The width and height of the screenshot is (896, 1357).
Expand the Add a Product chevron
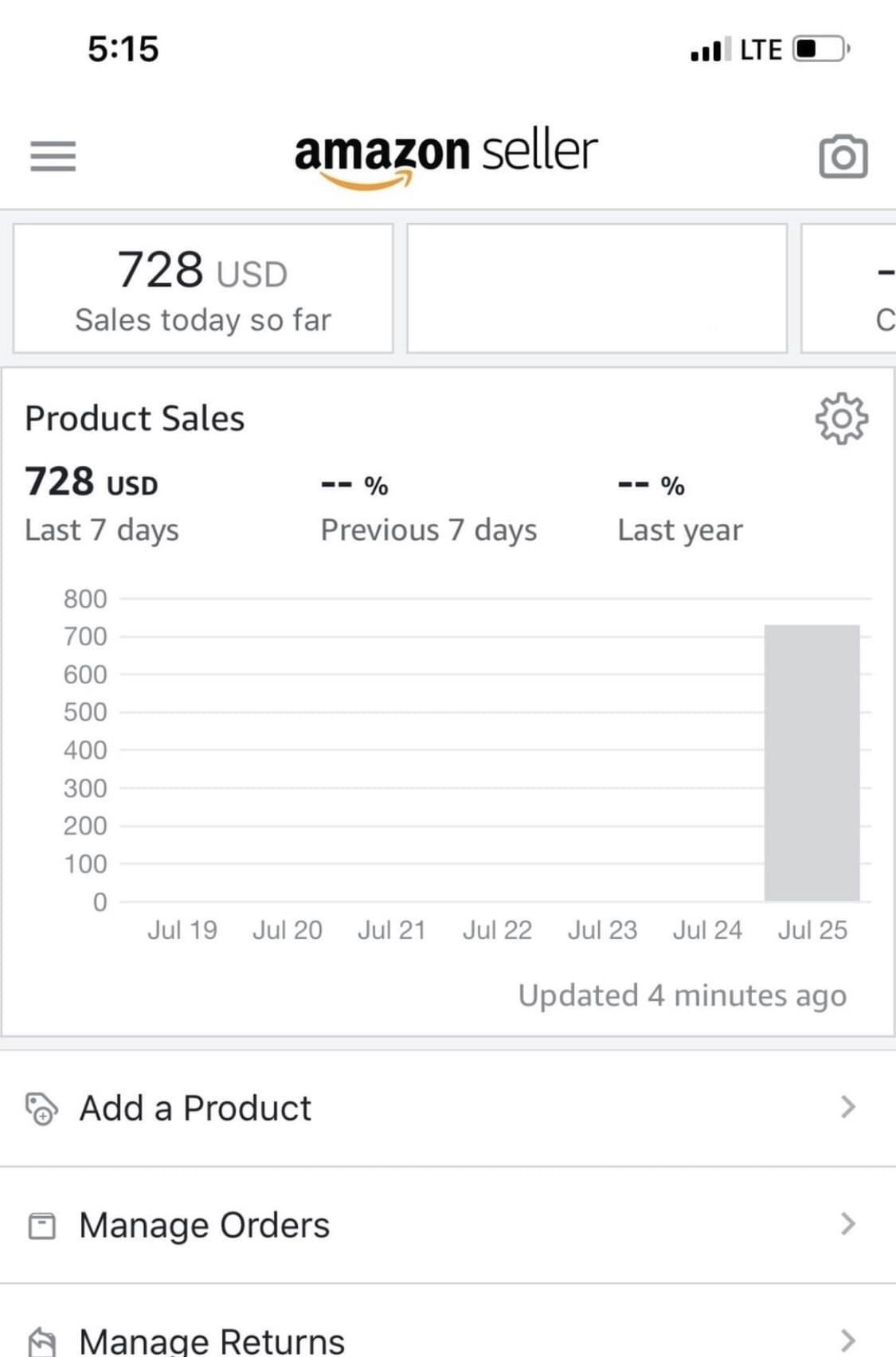848,1107
